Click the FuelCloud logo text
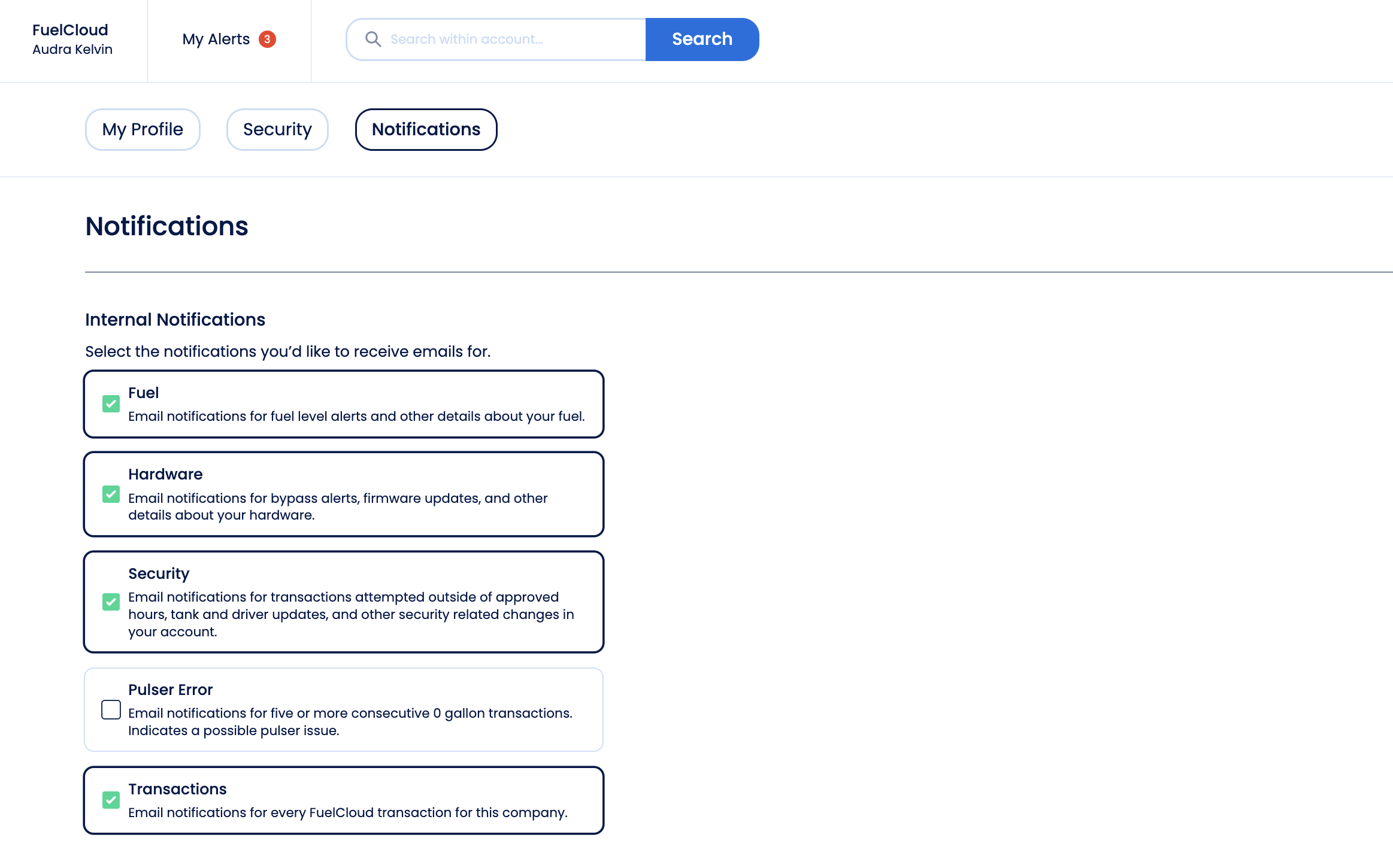Screen dimensions: 1393x868 pos(70,30)
